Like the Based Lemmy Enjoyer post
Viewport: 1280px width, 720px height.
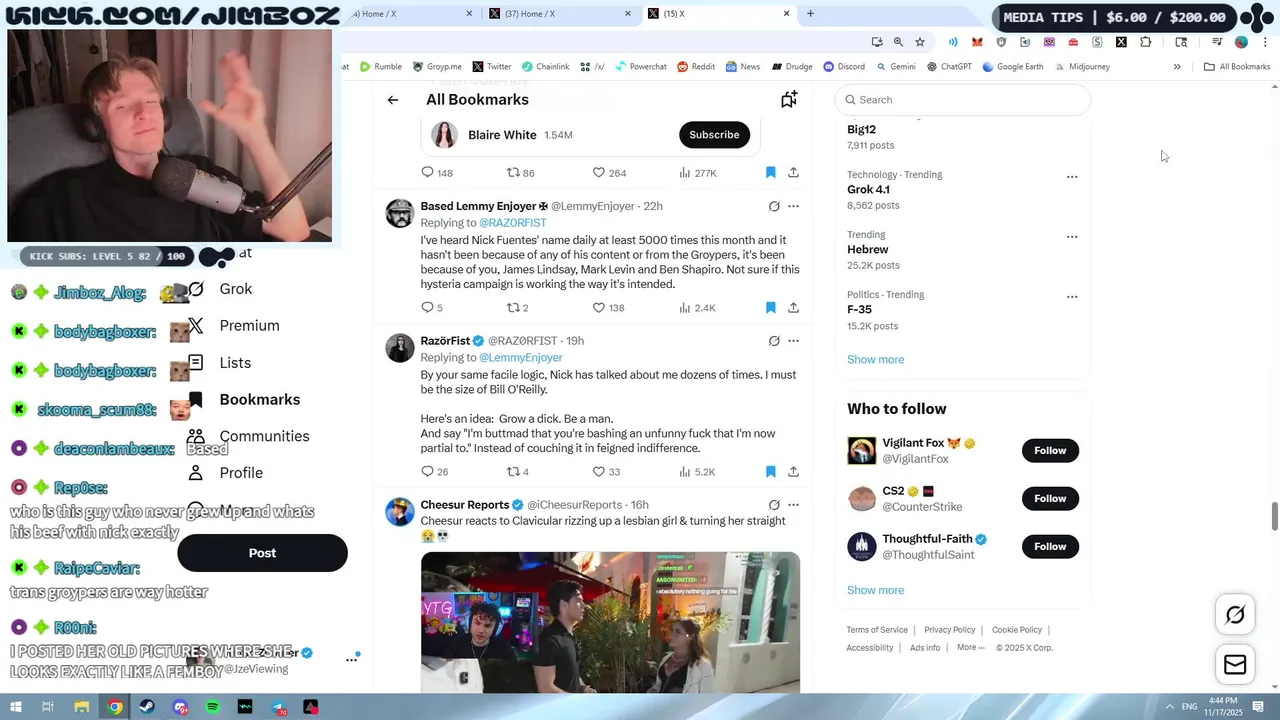599,307
